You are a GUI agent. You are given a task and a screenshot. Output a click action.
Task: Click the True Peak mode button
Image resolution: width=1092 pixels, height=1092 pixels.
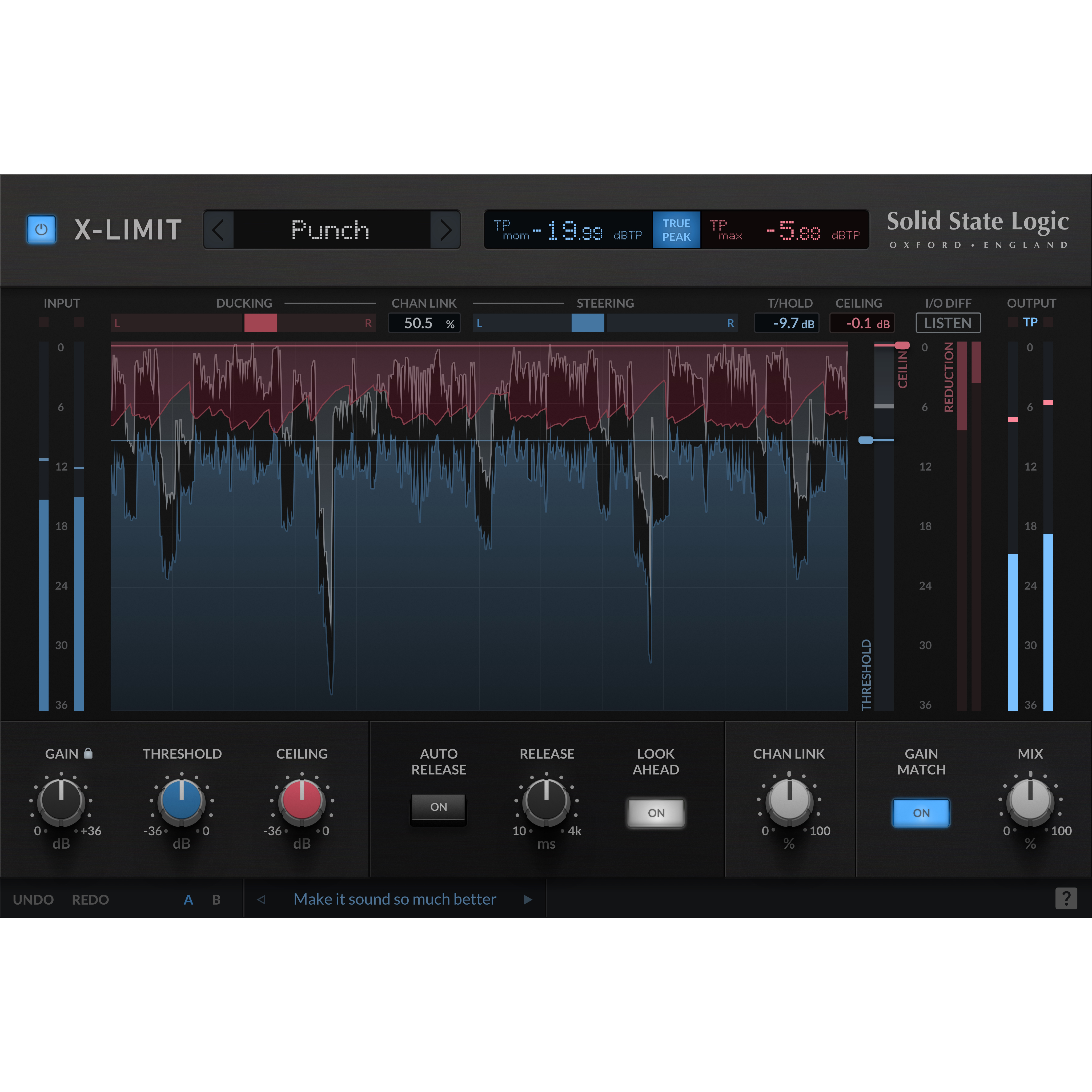click(x=676, y=230)
